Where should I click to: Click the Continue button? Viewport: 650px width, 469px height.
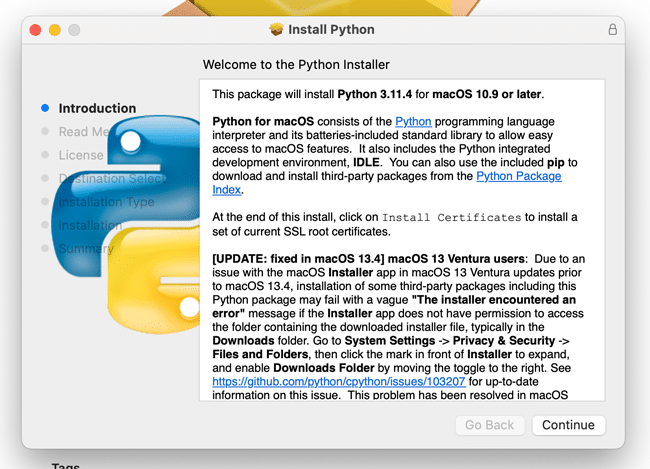coord(568,425)
